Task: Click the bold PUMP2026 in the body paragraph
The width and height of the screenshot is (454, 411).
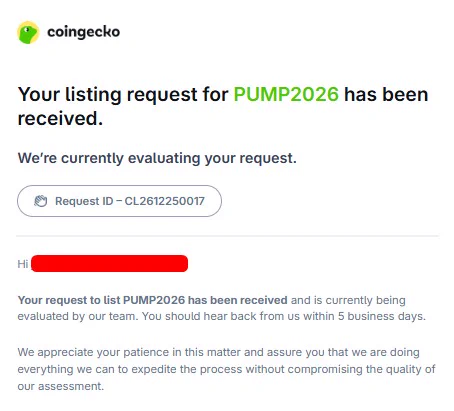Action: (x=154, y=300)
